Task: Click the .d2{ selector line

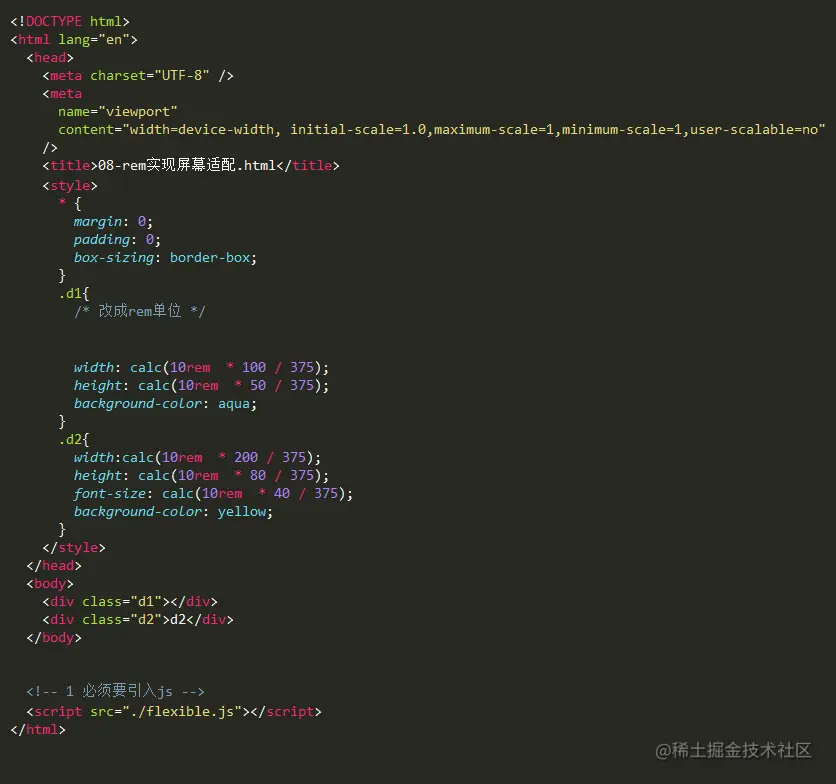Action: pos(74,439)
